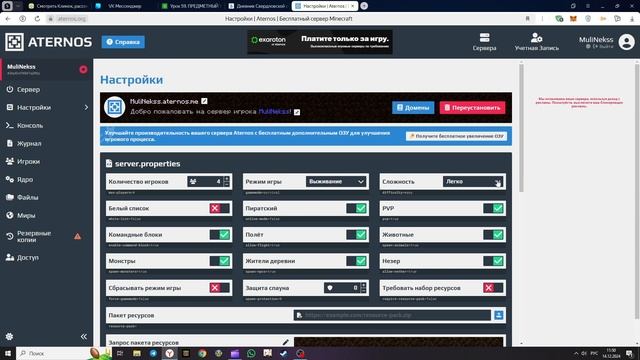Open sidebar gear settings icon

pyautogui.click(x=9, y=336)
